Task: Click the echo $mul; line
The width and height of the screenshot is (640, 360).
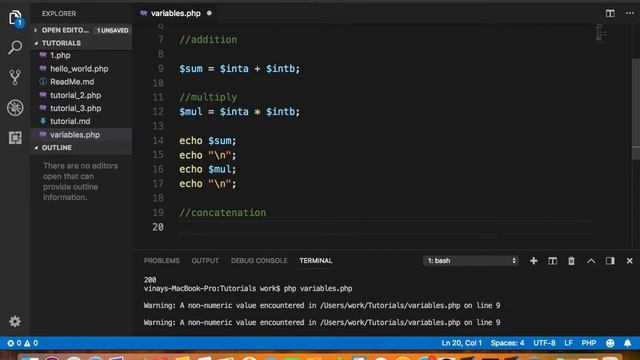Action: coord(207,169)
